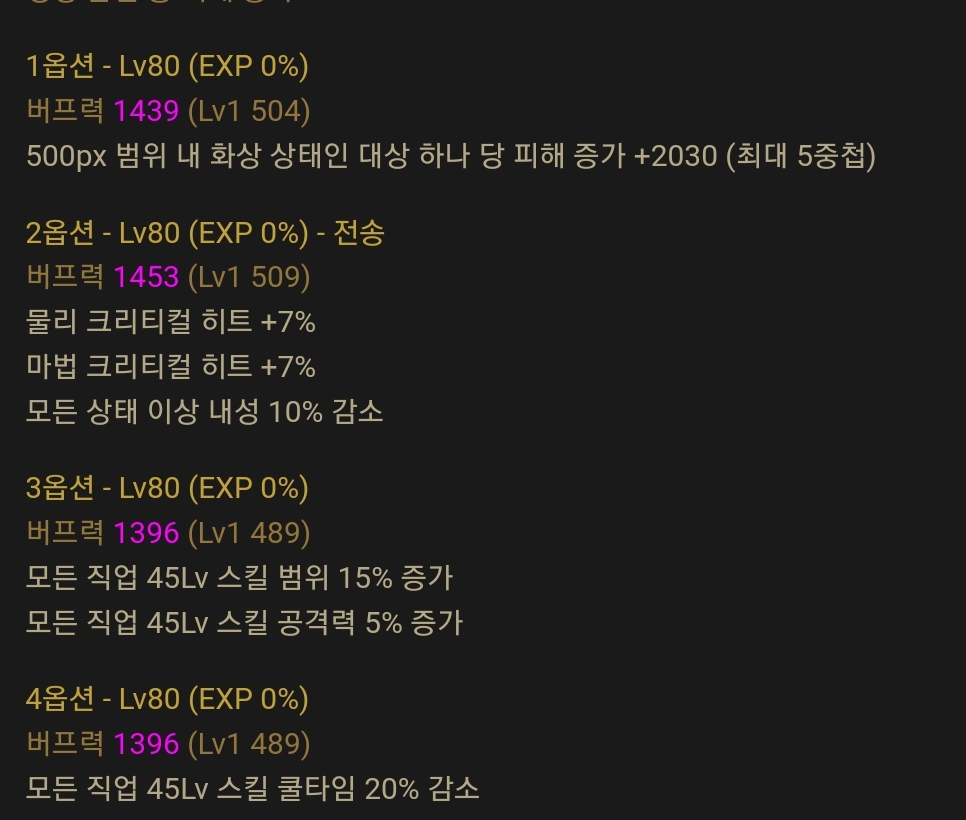Click the 4옵션 Lv80 heading
The image size is (966, 820).
point(167,699)
